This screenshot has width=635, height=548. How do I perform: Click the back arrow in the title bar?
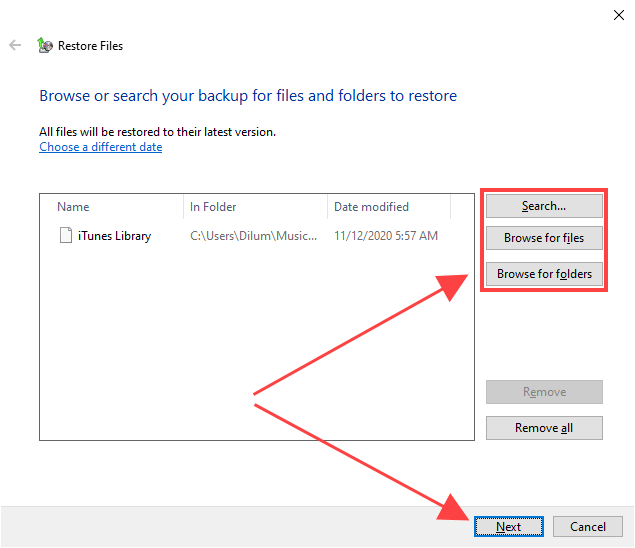pyautogui.click(x=15, y=45)
